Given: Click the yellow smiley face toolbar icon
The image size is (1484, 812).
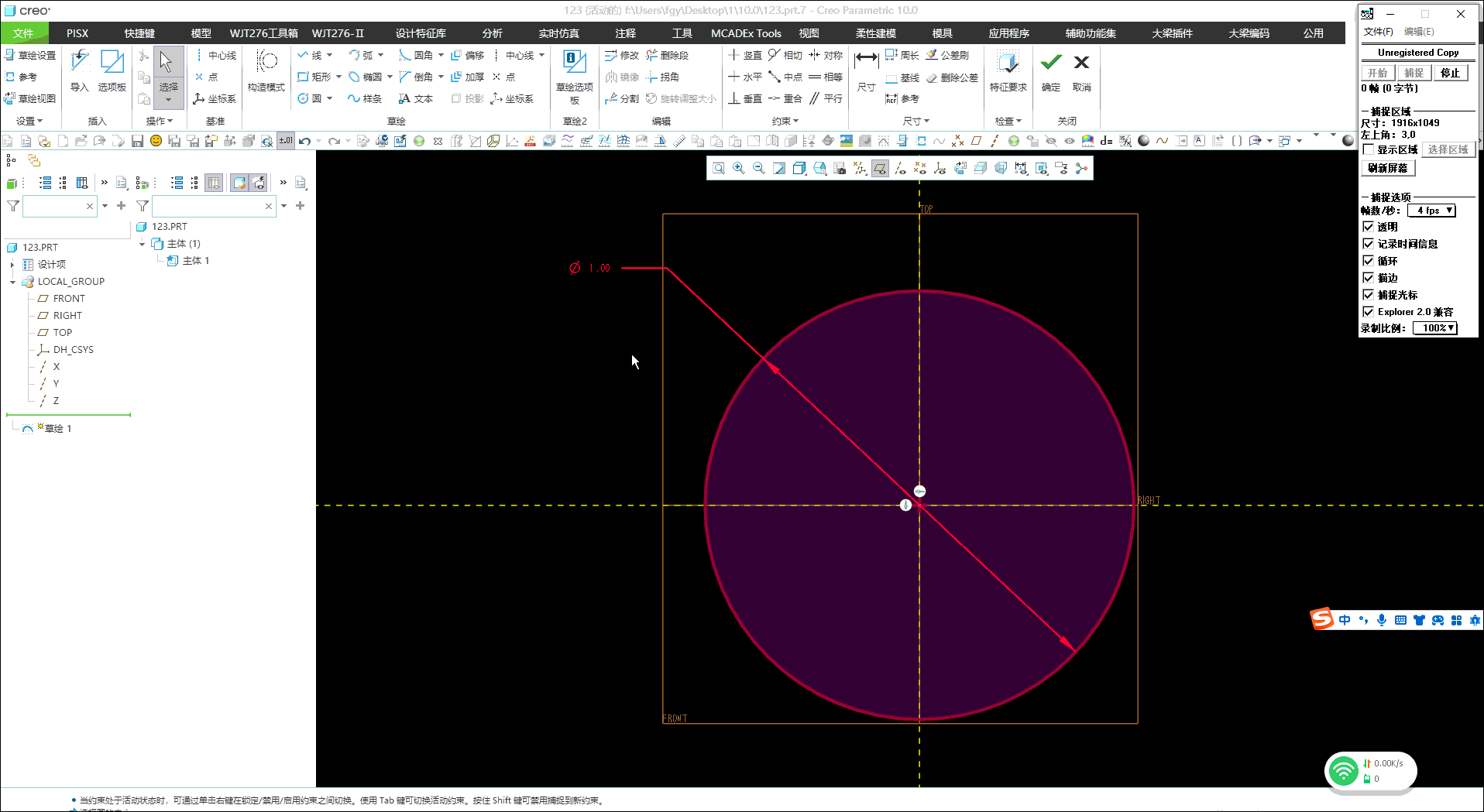Looking at the screenshot, I should click(x=156, y=141).
